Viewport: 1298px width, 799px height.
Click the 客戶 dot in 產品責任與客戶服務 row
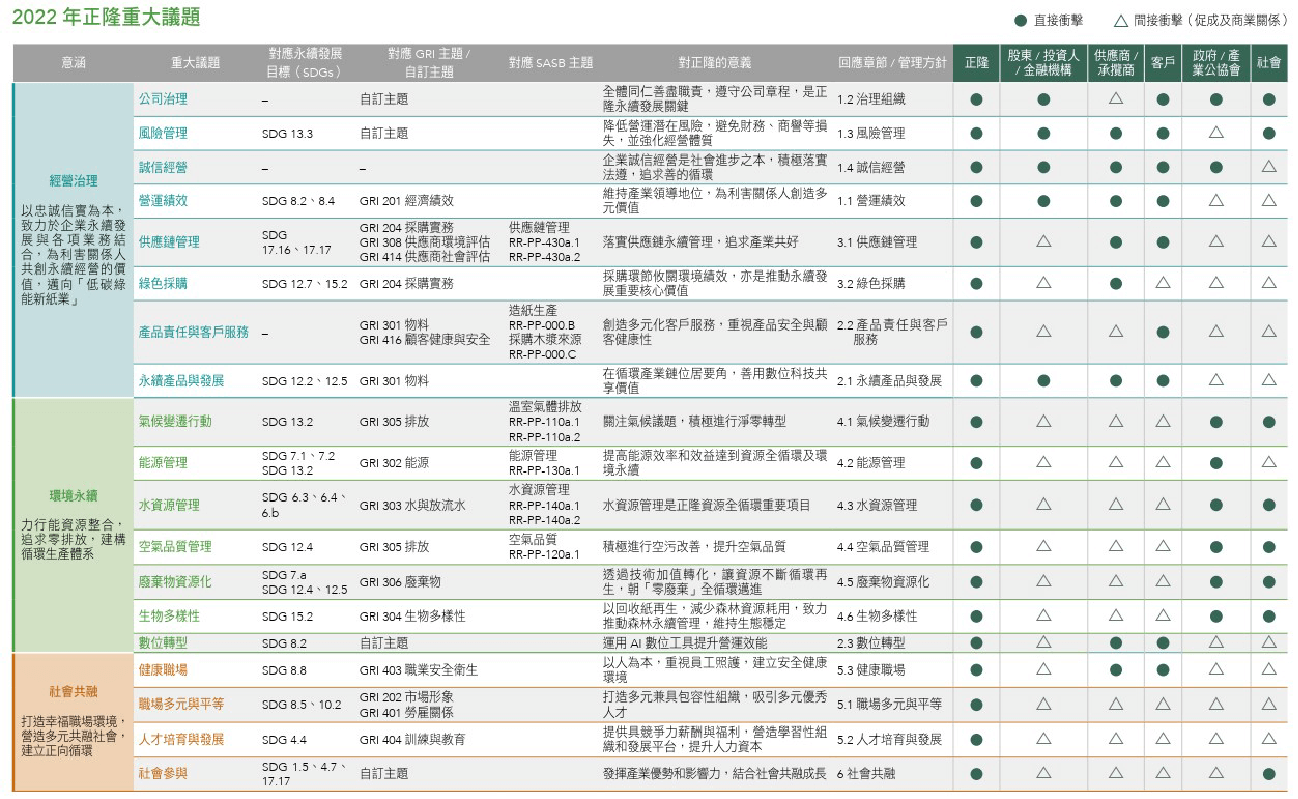pyautogui.click(x=1163, y=331)
